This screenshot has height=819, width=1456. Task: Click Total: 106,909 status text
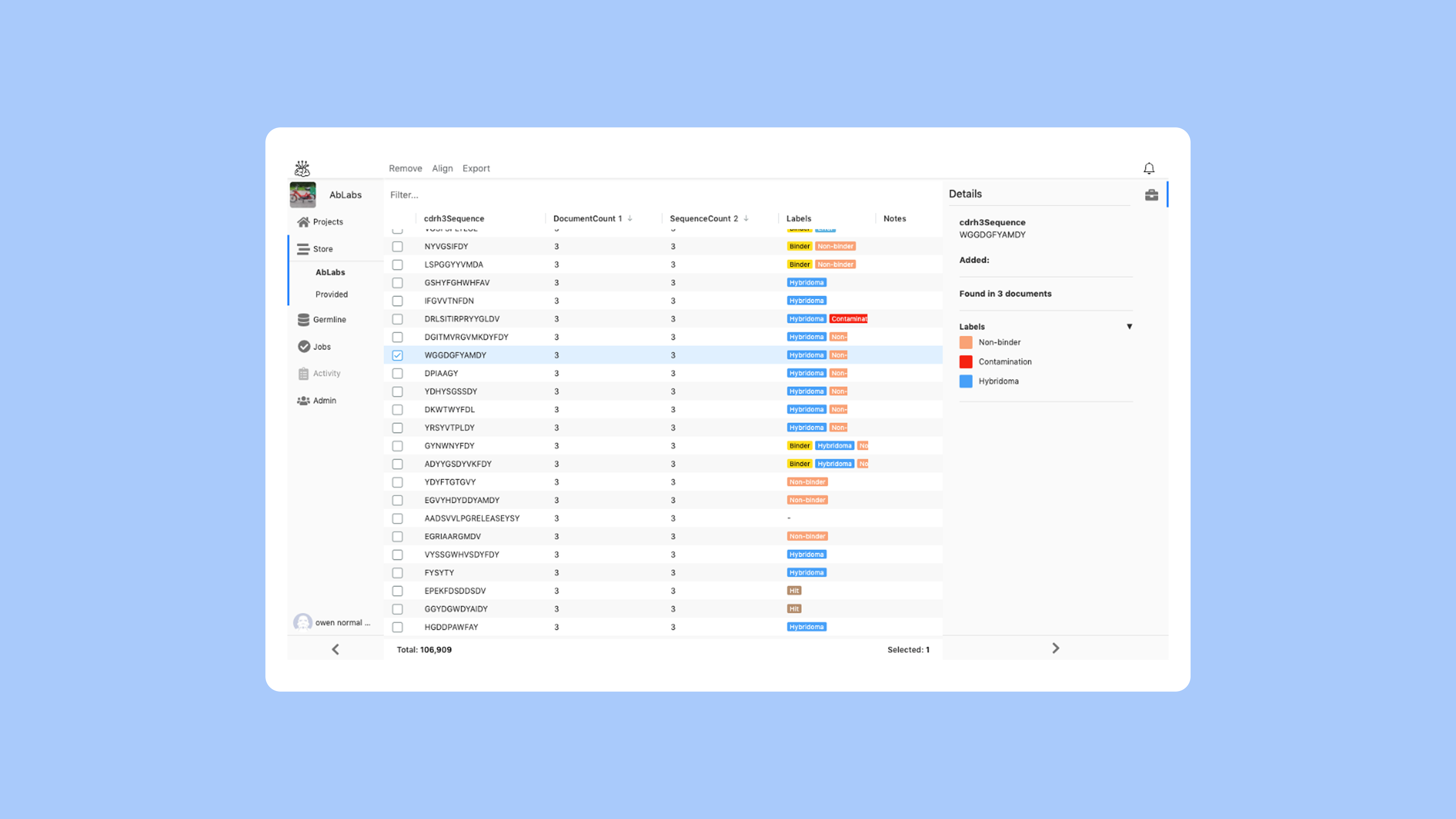pos(424,649)
